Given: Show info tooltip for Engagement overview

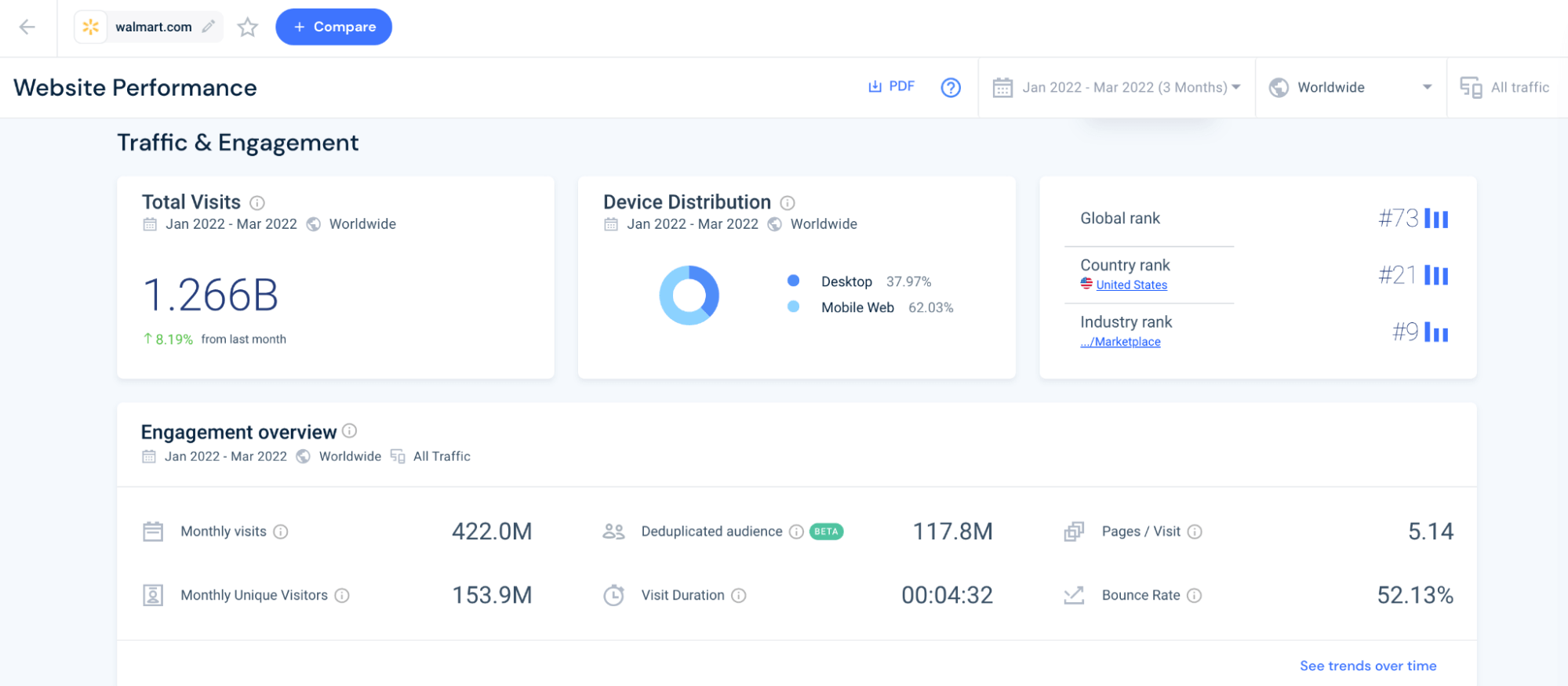Looking at the screenshot, I should click(x=350, y=430).
